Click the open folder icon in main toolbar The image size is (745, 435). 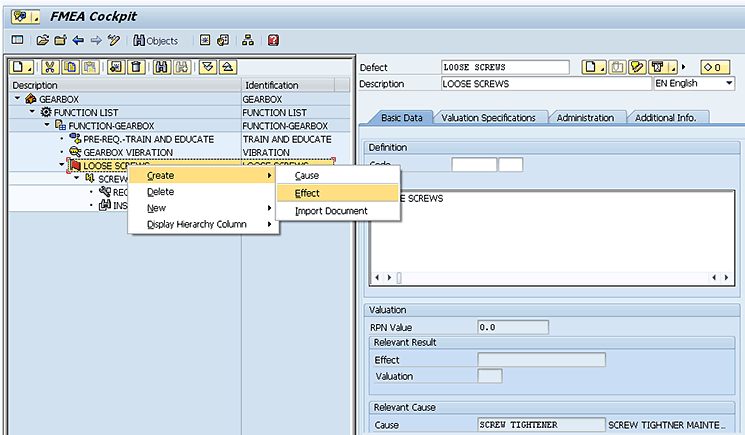pyautogui.click(x=43, y=41)
